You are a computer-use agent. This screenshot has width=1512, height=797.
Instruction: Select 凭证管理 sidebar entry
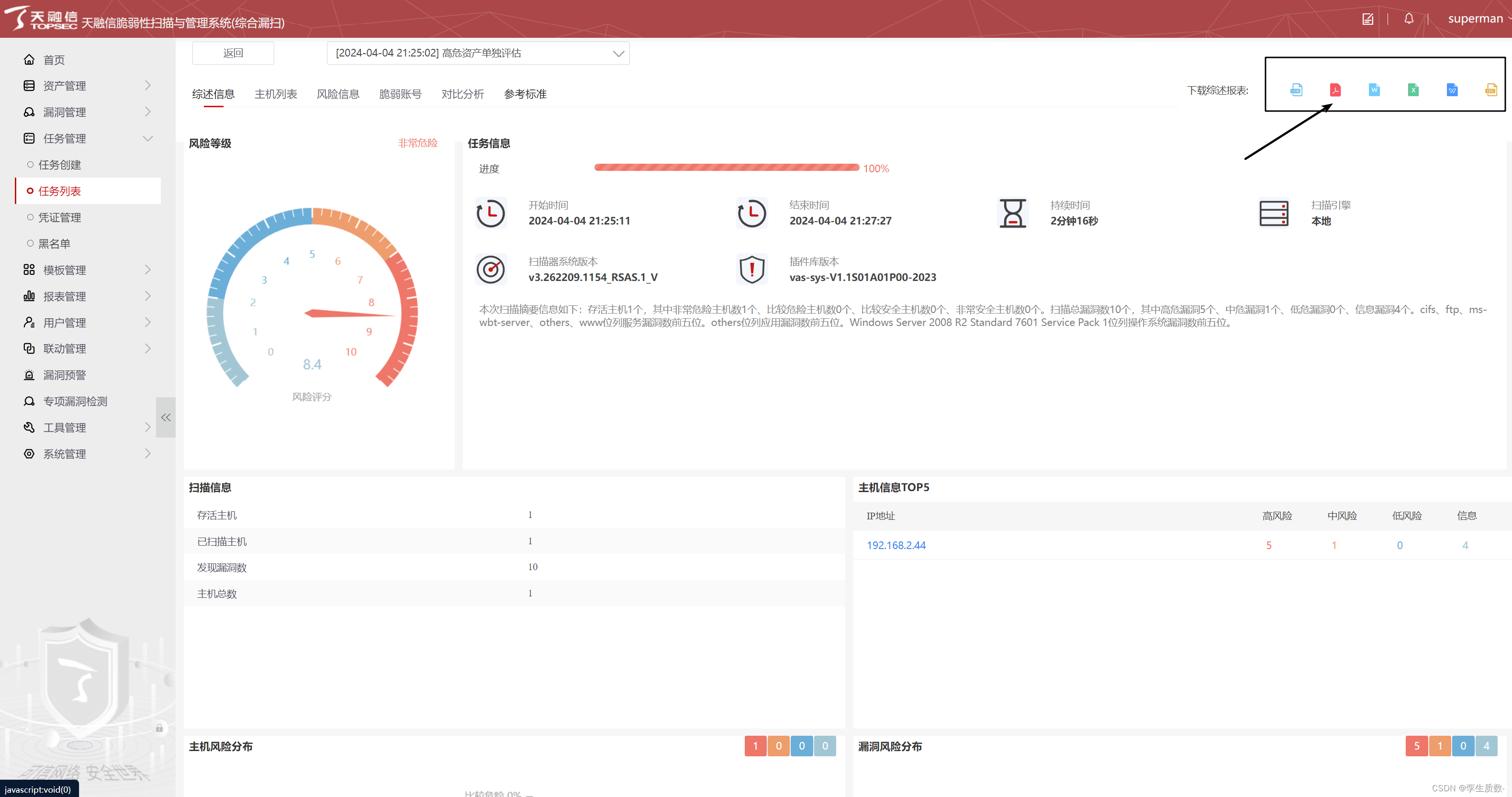point(59,217)
